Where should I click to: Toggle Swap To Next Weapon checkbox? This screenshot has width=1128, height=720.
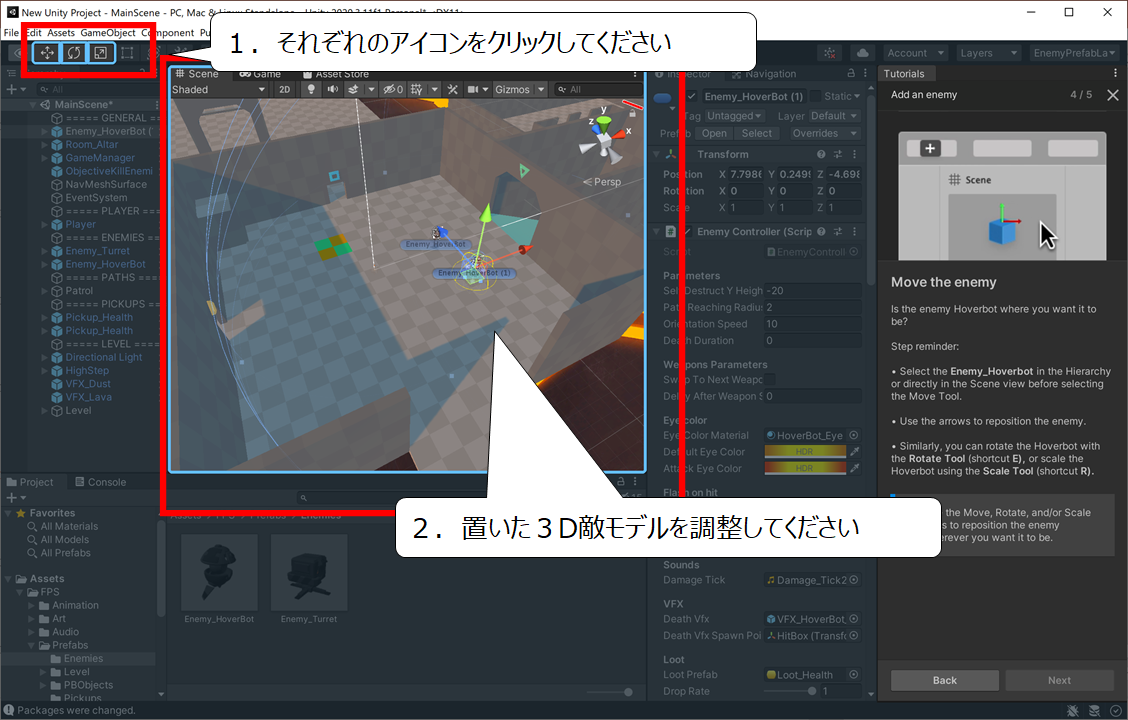[x=770, y=380]
